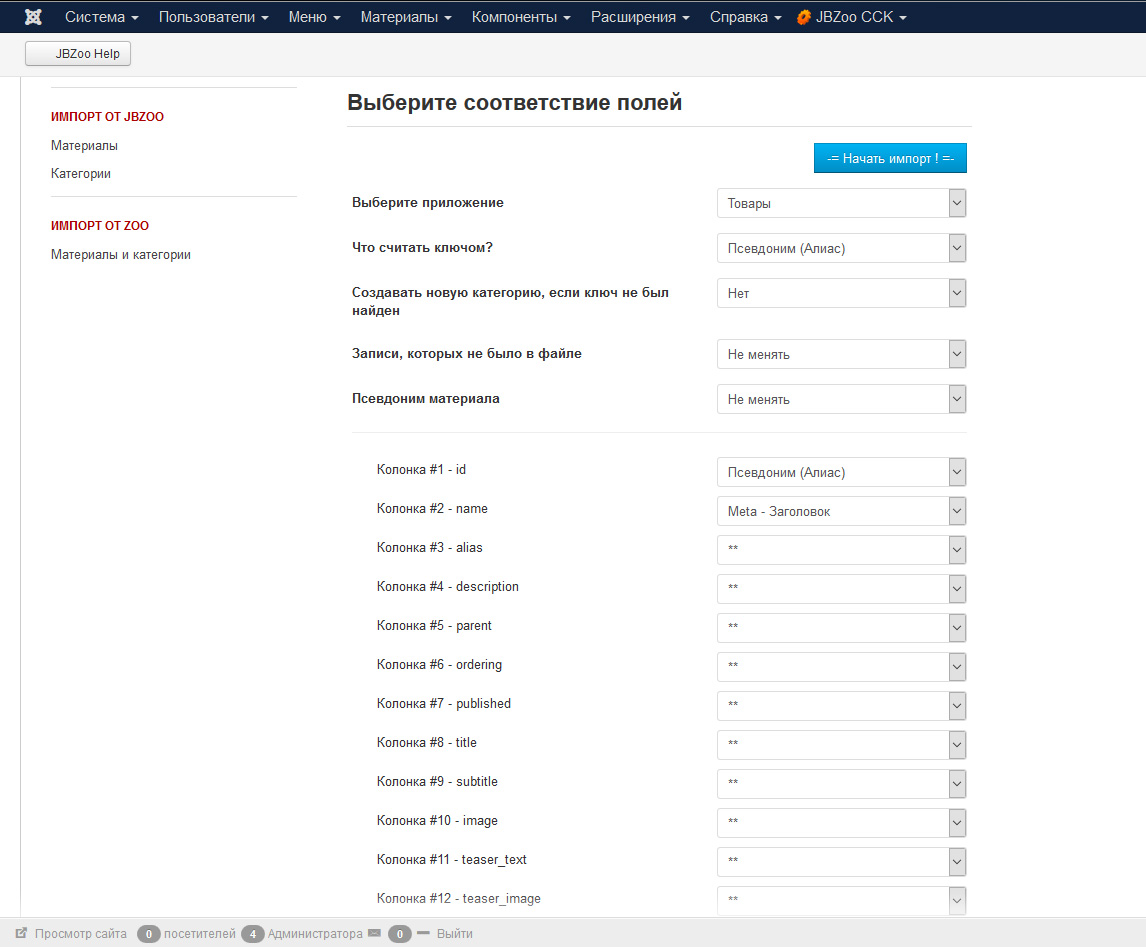This screenshot has width=1146, height=947.
Task: Expand the Что считать ключом dropdown
Action: (x=841, y=249)
